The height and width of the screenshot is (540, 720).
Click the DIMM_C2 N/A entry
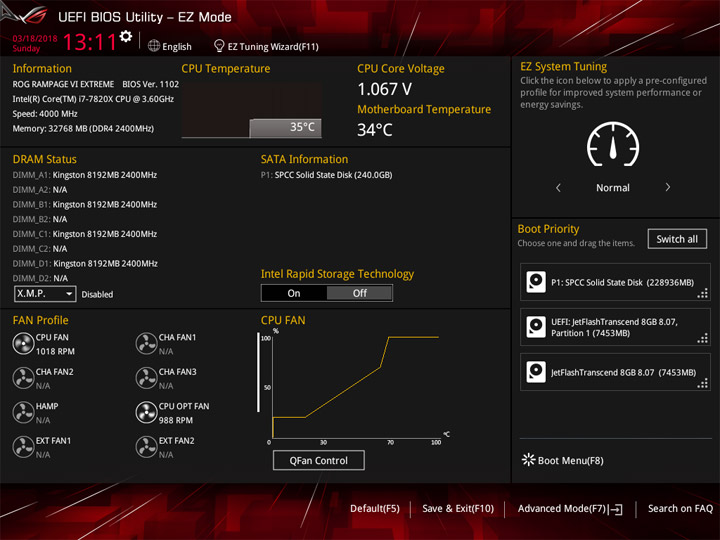(x=39, y=248)
